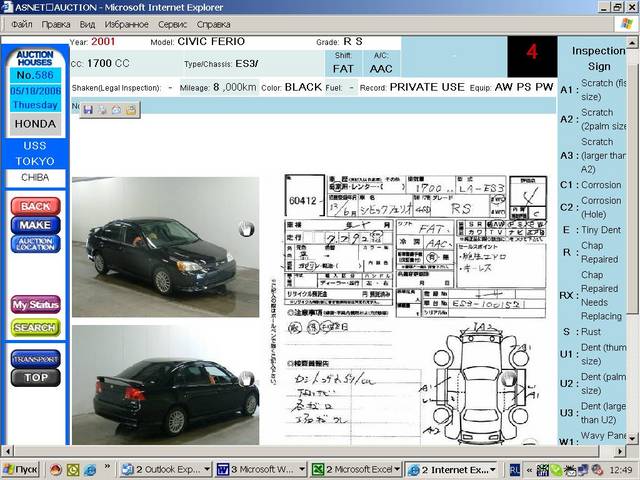Click the Windows flag logo in menu bar
Viewport: 640px width, 480px height.
(627, 24)
